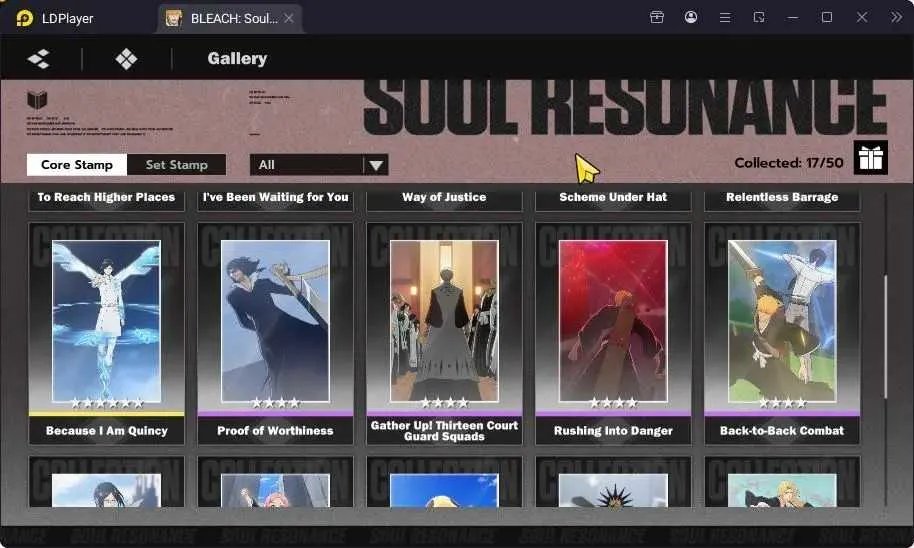Click Back-to-Back Combat label
The width and height of the screenshot is (914, 548).
click(782, 431)
